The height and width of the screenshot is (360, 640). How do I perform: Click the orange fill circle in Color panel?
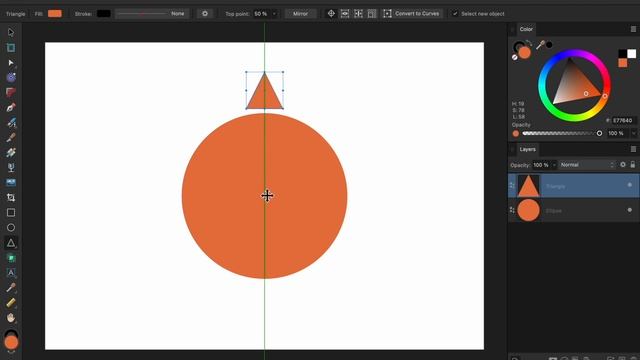524,53
